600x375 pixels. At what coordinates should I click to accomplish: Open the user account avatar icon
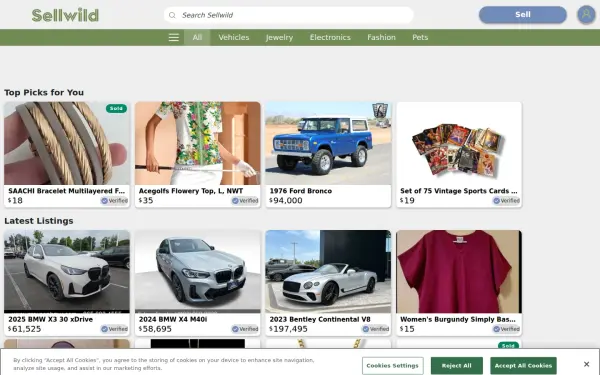coord(586,15)
